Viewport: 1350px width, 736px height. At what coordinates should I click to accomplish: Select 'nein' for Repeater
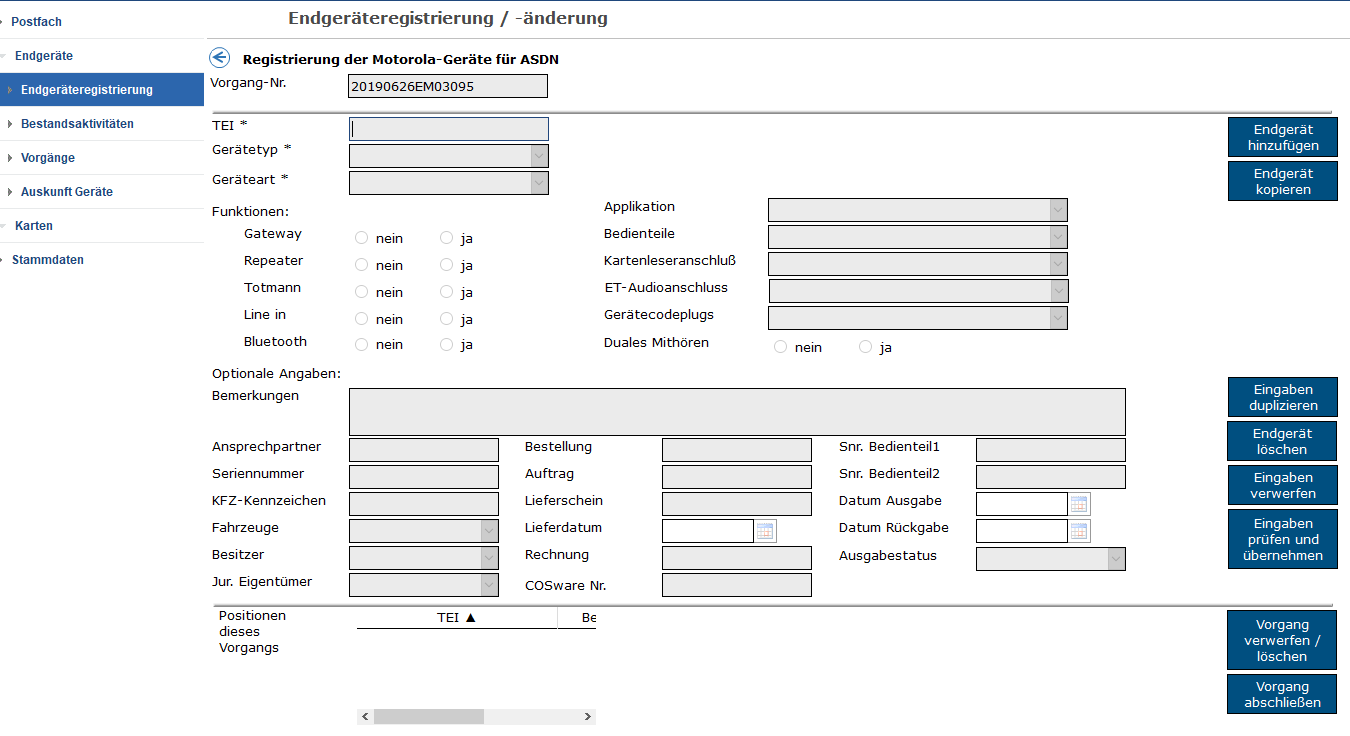(x=362, y=265)
